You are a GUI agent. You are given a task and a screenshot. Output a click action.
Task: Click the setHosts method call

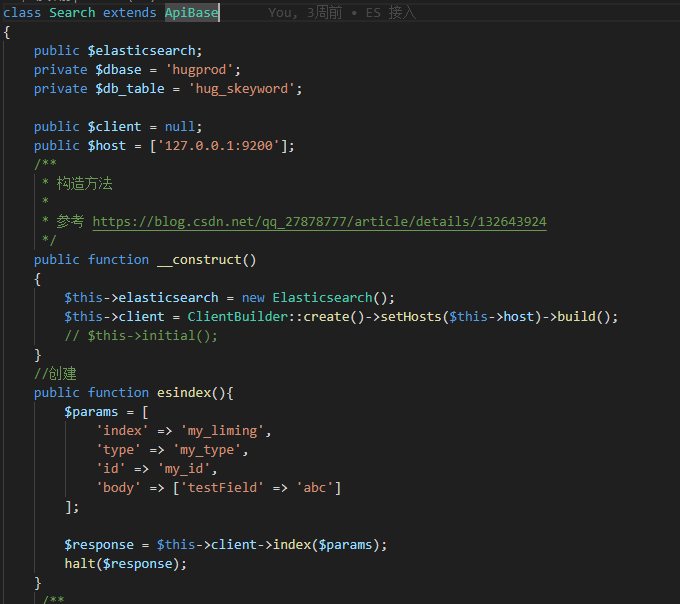[x=411, y=317]
